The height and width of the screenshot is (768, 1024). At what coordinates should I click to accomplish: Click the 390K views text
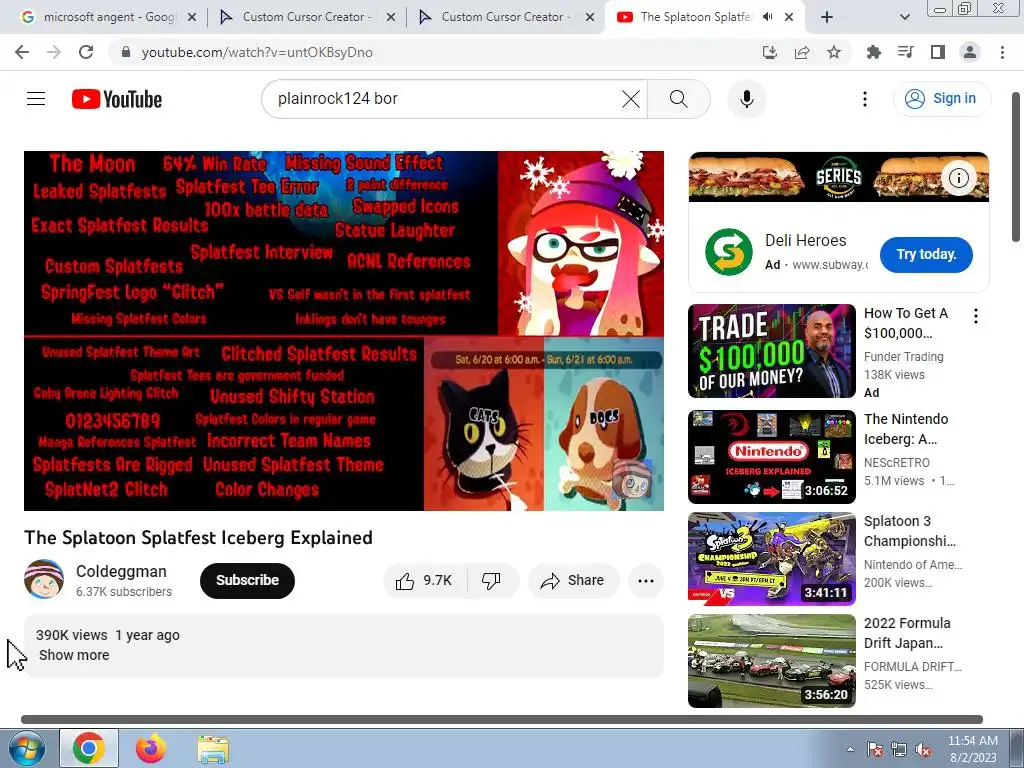coord(72,635)
